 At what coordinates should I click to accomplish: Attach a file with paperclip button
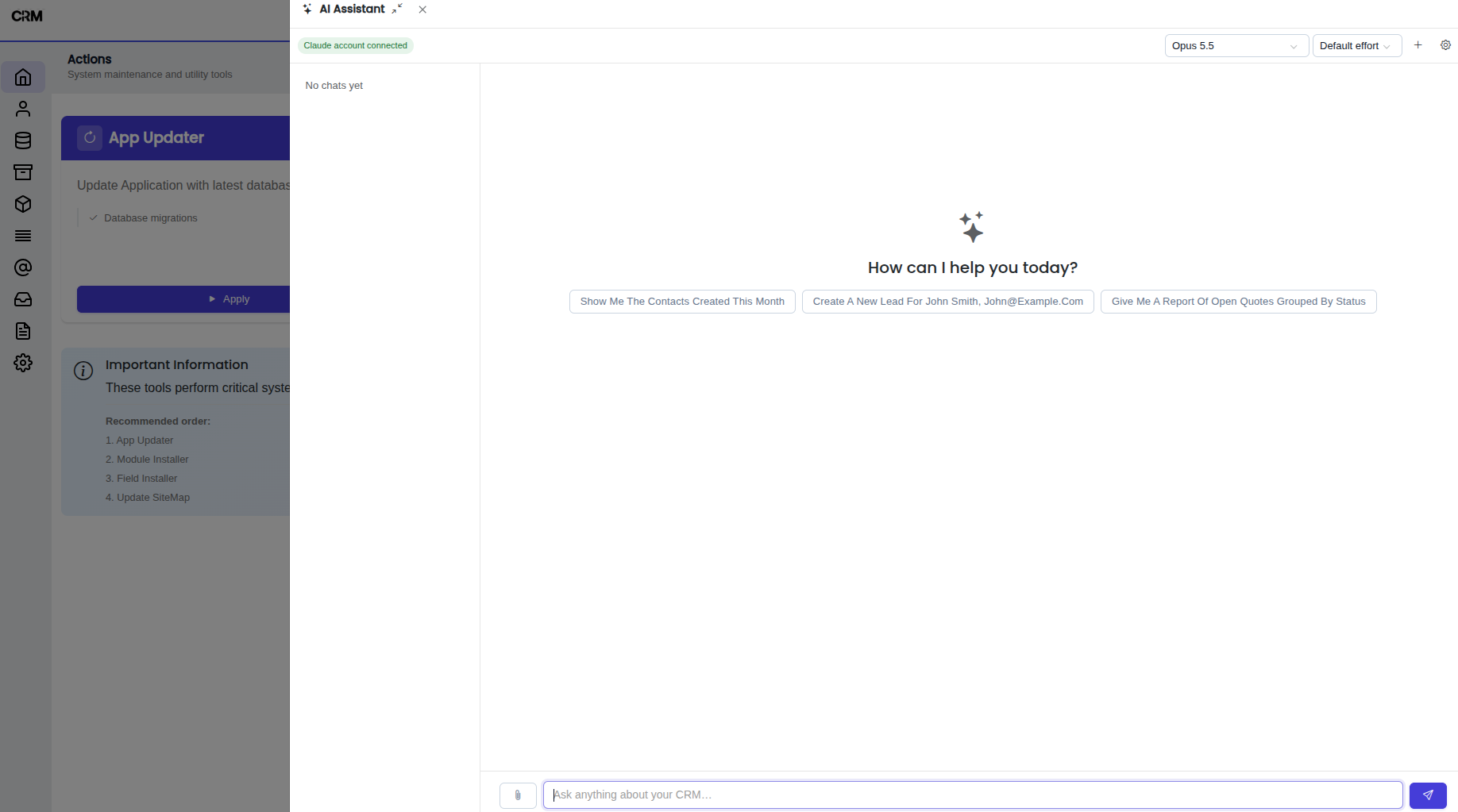point(518,795)
